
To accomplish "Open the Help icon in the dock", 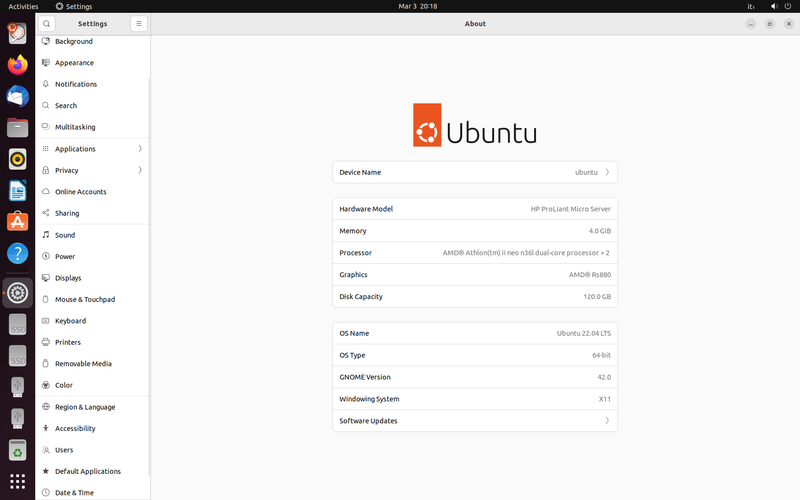I will pos(17,254).
